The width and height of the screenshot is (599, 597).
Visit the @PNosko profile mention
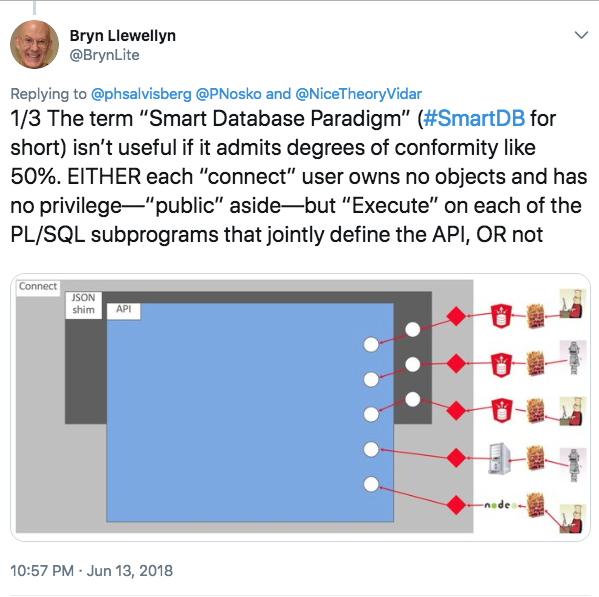[228, 94]
